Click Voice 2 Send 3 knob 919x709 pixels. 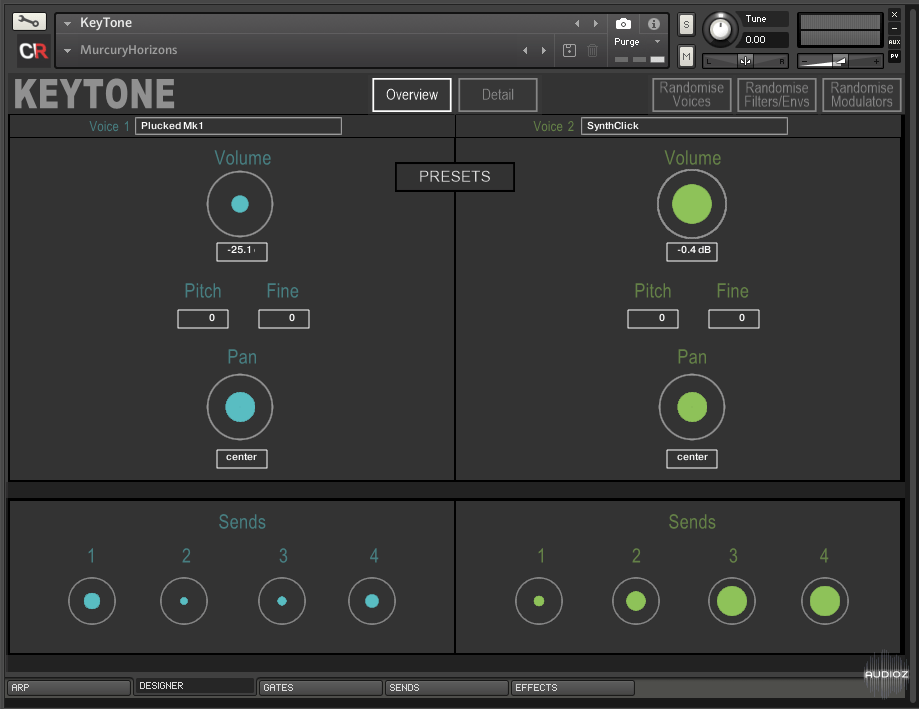732,601
